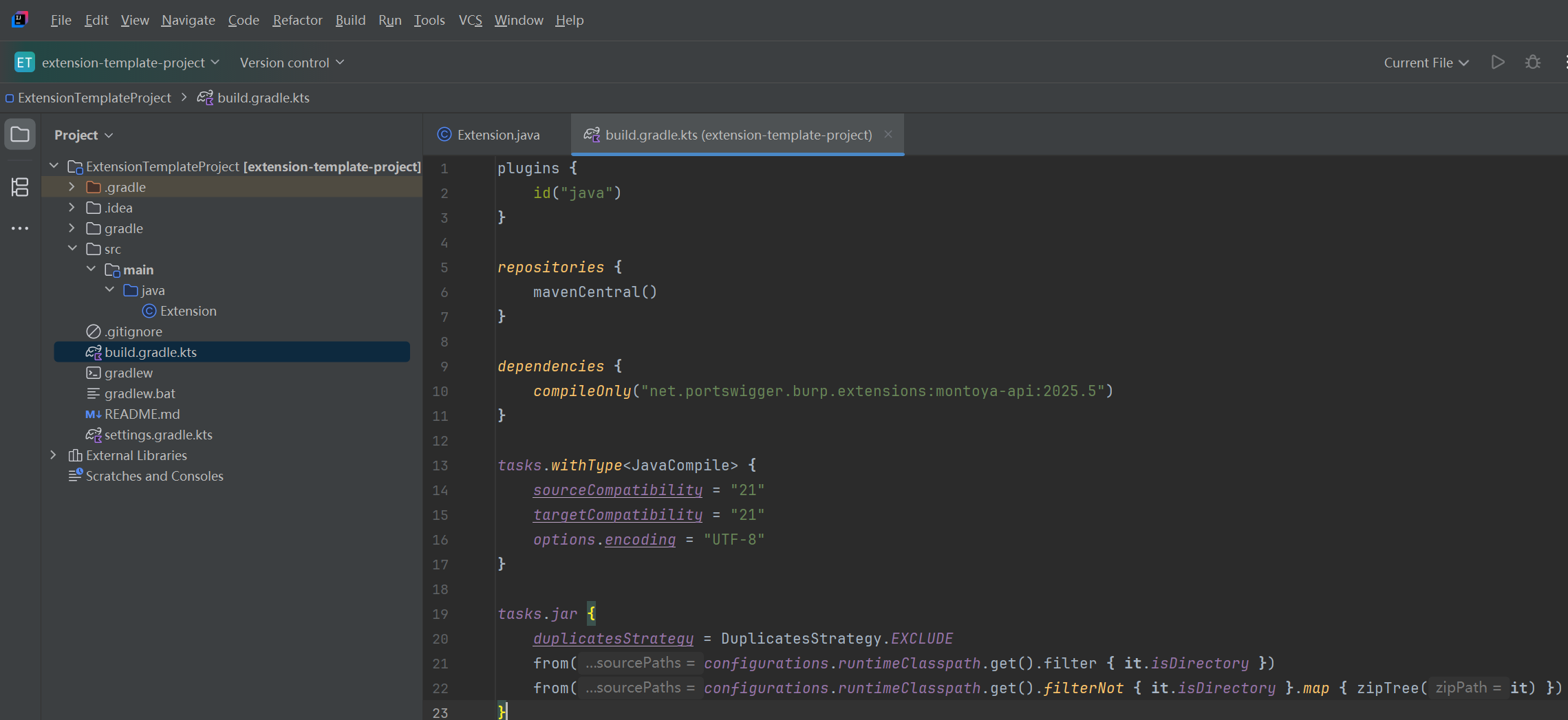Select gradlew.bat in project tree
Viewport: 1568px width, 720px height.
coord(140,393)
